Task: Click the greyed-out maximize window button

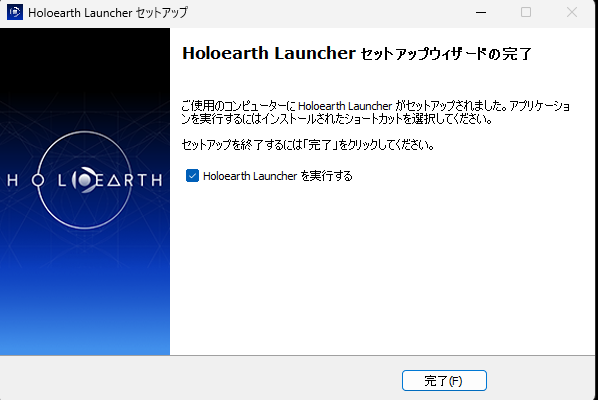Action: (526, 12)
